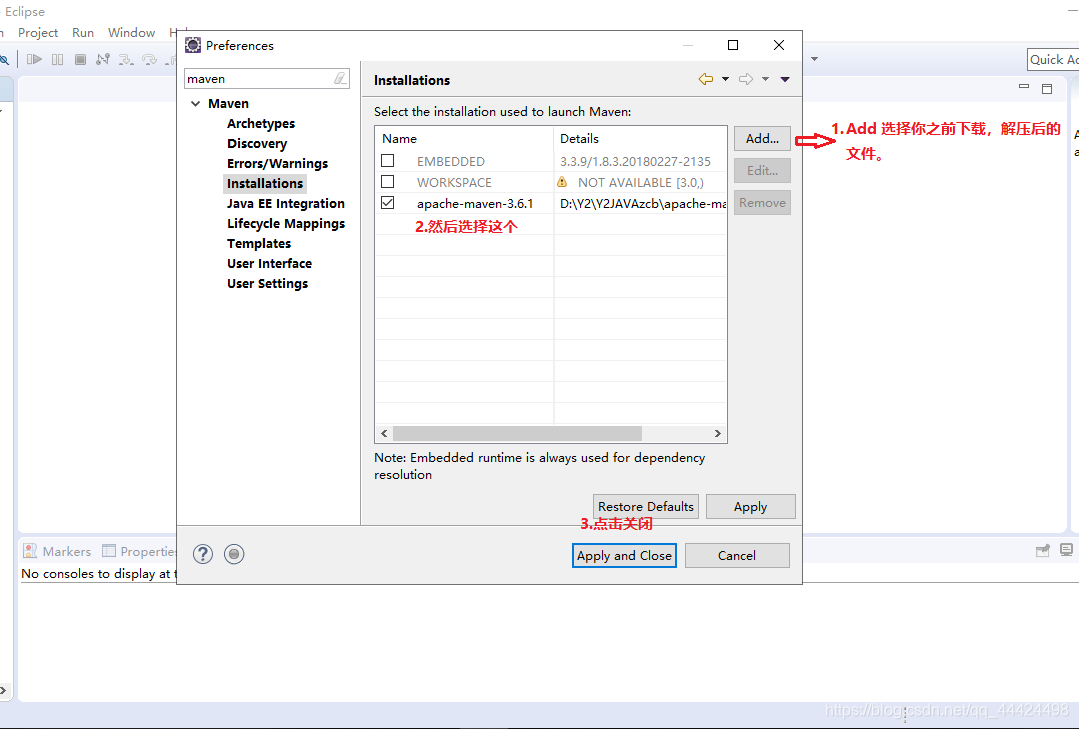Switch to the Markers tab
Image resolution: width=1079 pixels, height=729 pixels.
click(58, 551)
